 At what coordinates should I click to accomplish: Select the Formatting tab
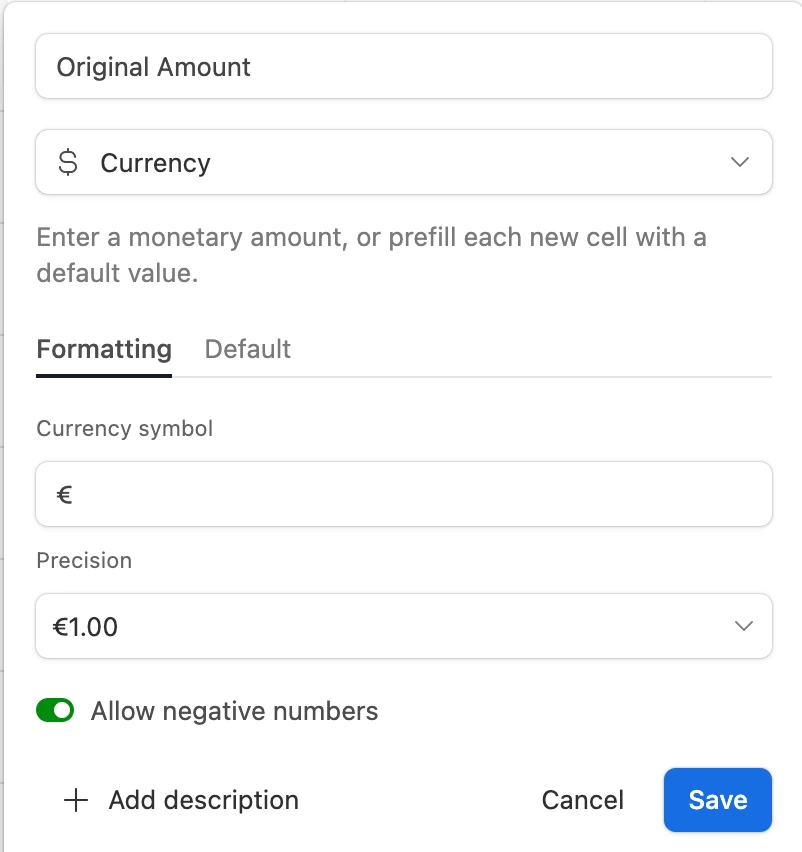click(x=104, y=349)
